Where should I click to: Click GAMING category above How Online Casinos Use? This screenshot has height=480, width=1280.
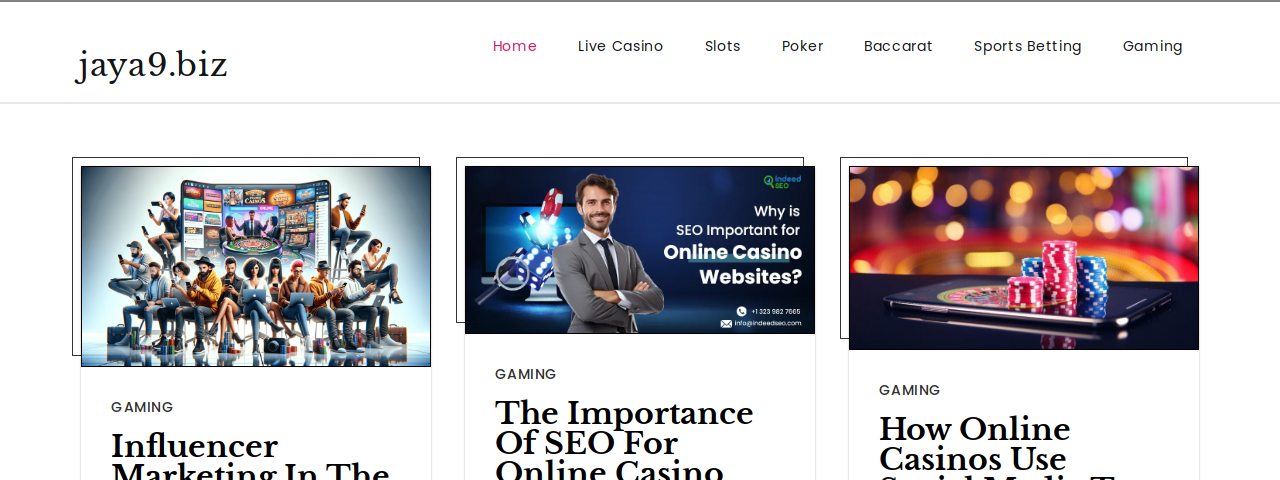point(910,390)
